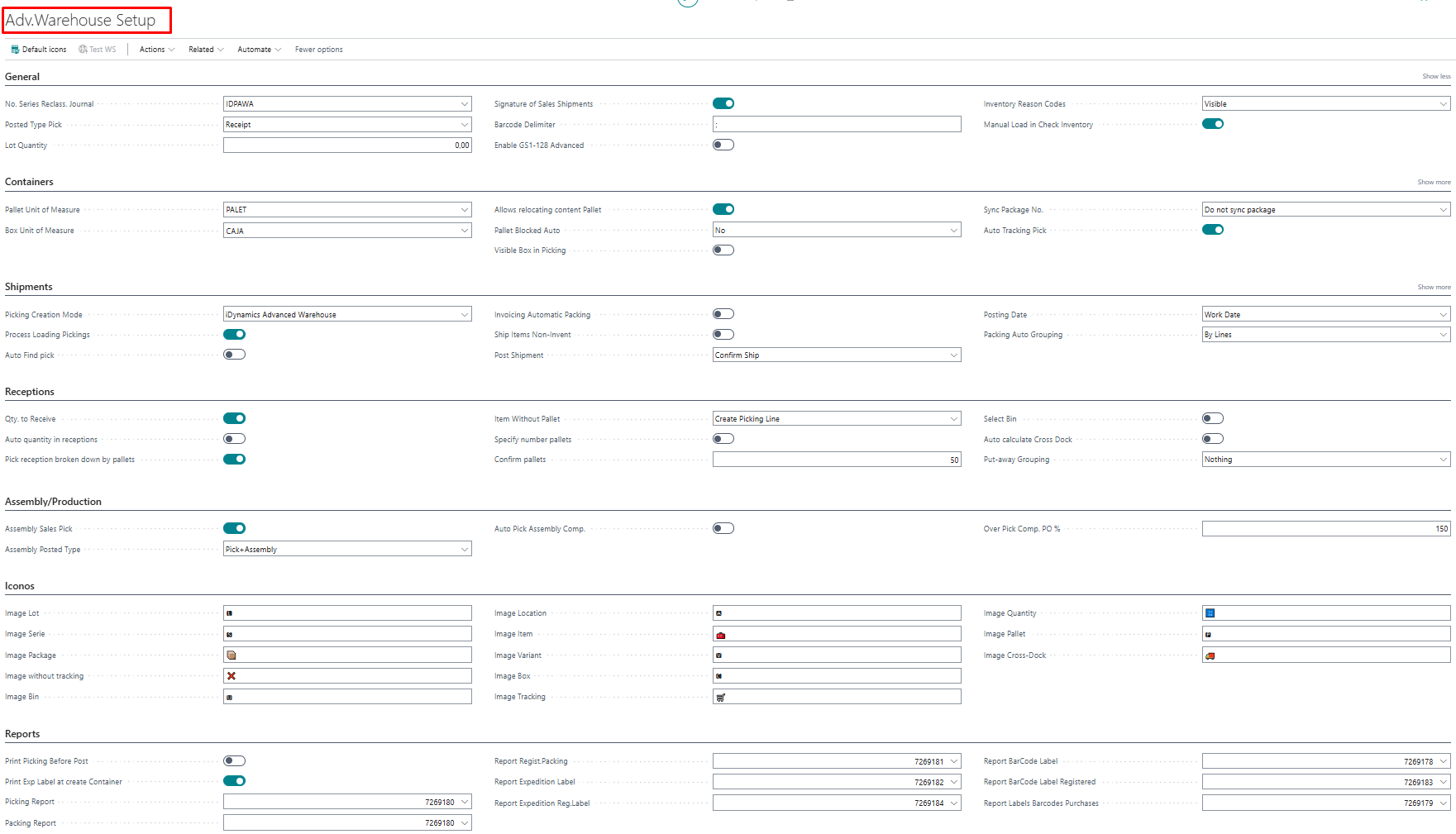Screen dimensions: 1456x834
Task: Click the red X Image without tracking icon
Action: click(232, 676)
